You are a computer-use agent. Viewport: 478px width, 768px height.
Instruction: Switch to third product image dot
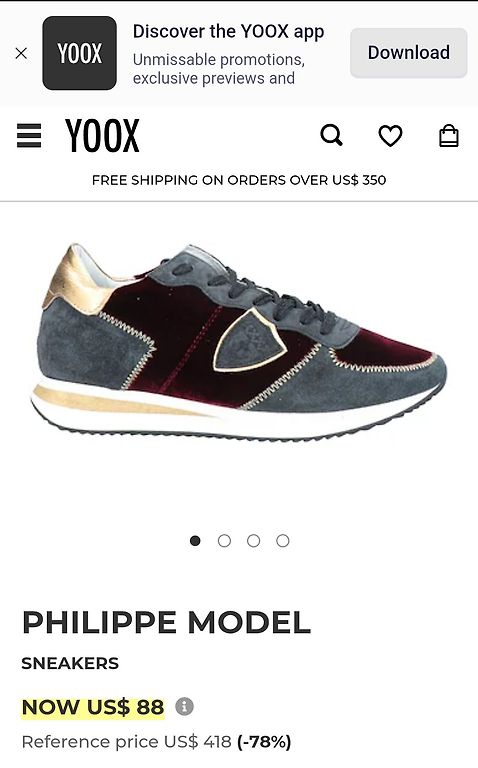[254, 541]
